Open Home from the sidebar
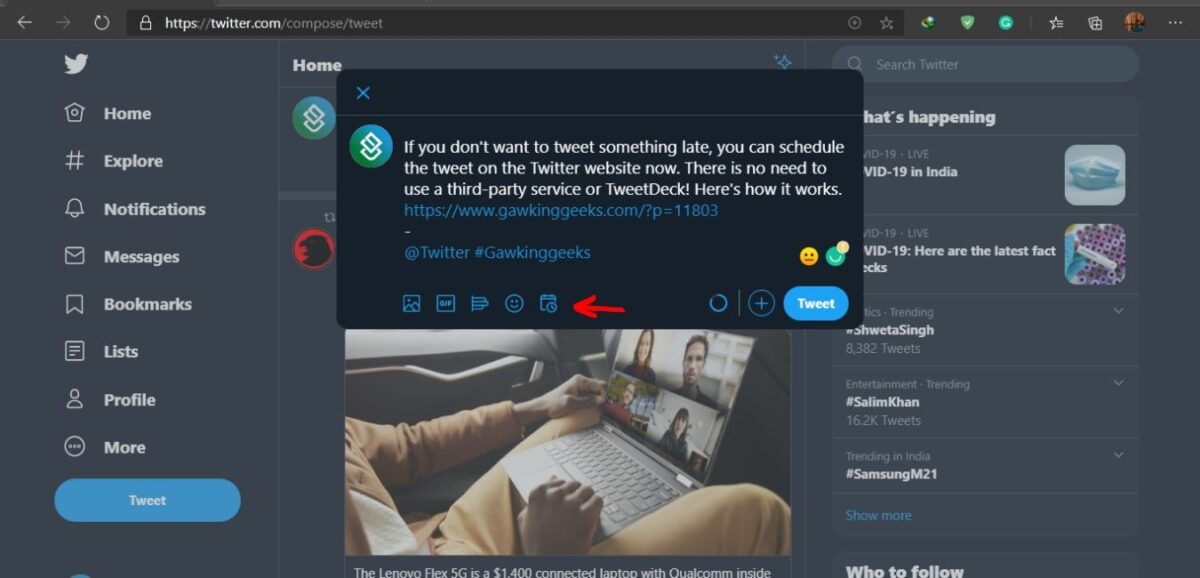Screen dimensions: 1200x578 107,113
